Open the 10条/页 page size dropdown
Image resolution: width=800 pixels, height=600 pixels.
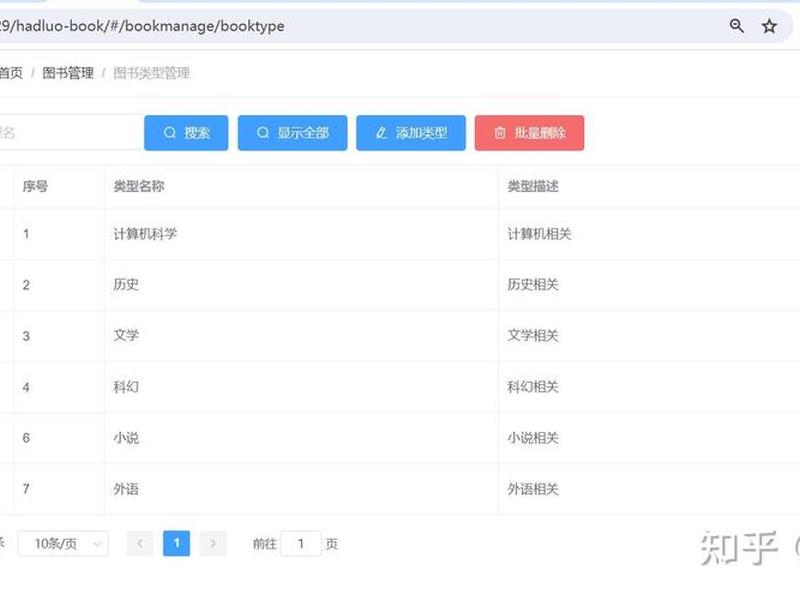63,543
